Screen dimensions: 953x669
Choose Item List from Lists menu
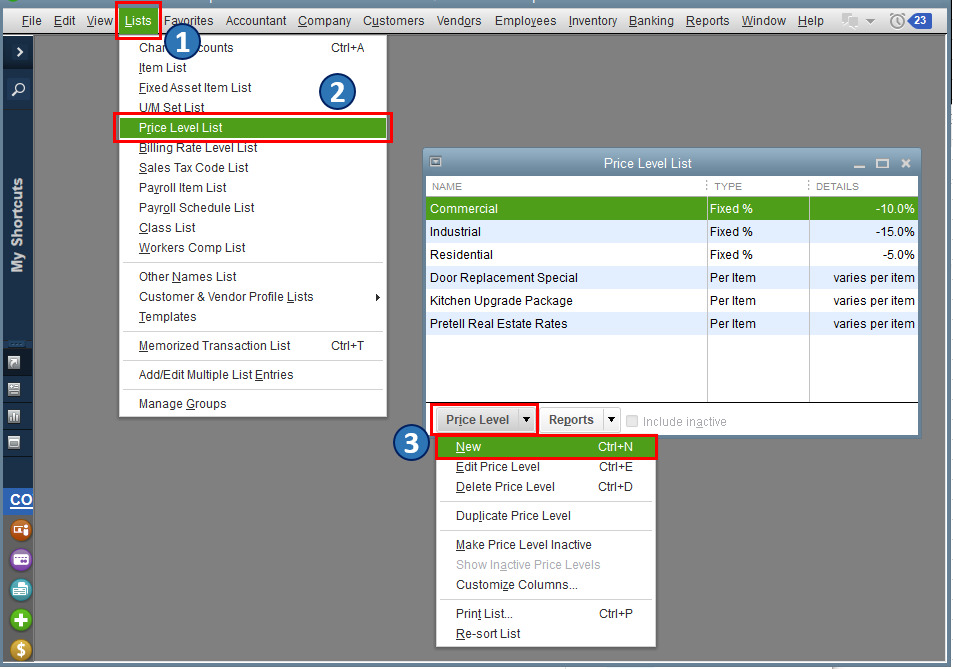pos(253,67)
